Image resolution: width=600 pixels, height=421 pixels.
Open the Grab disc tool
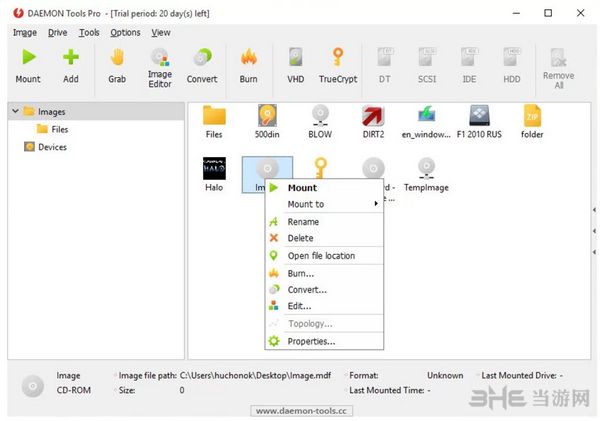[x=117, y=67]
